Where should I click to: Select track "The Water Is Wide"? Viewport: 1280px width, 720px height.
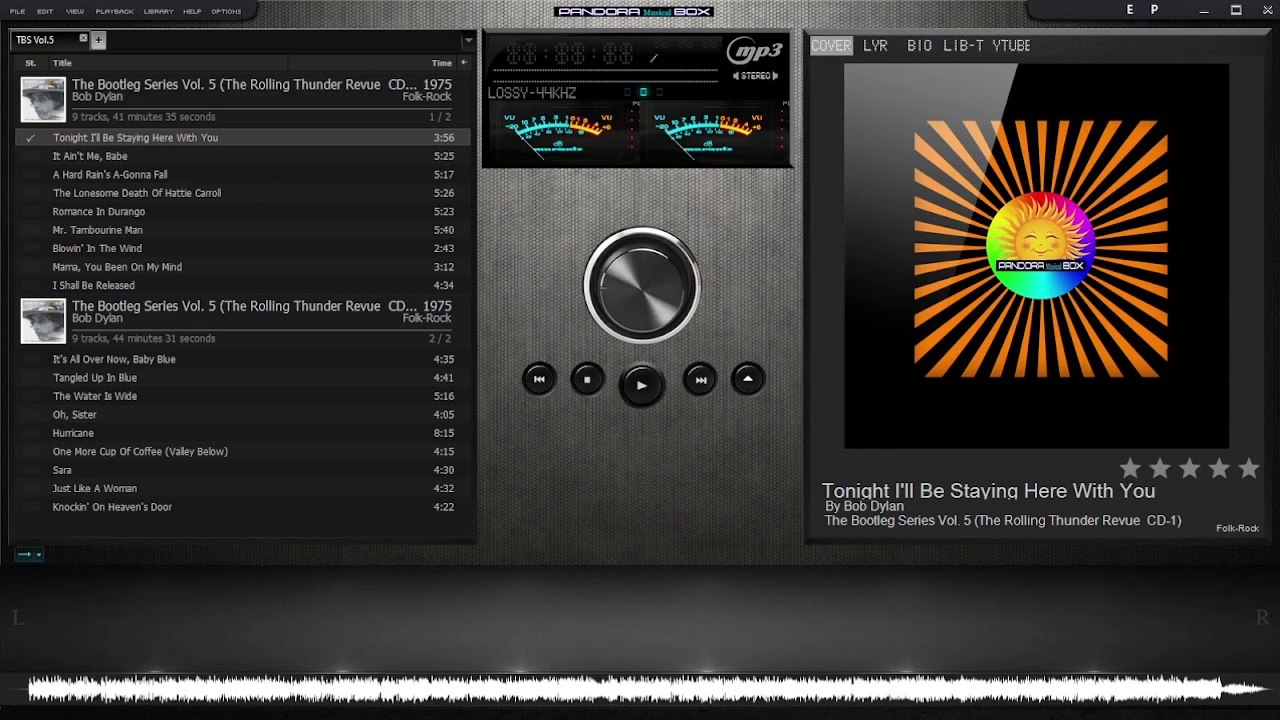pos(243,396)
